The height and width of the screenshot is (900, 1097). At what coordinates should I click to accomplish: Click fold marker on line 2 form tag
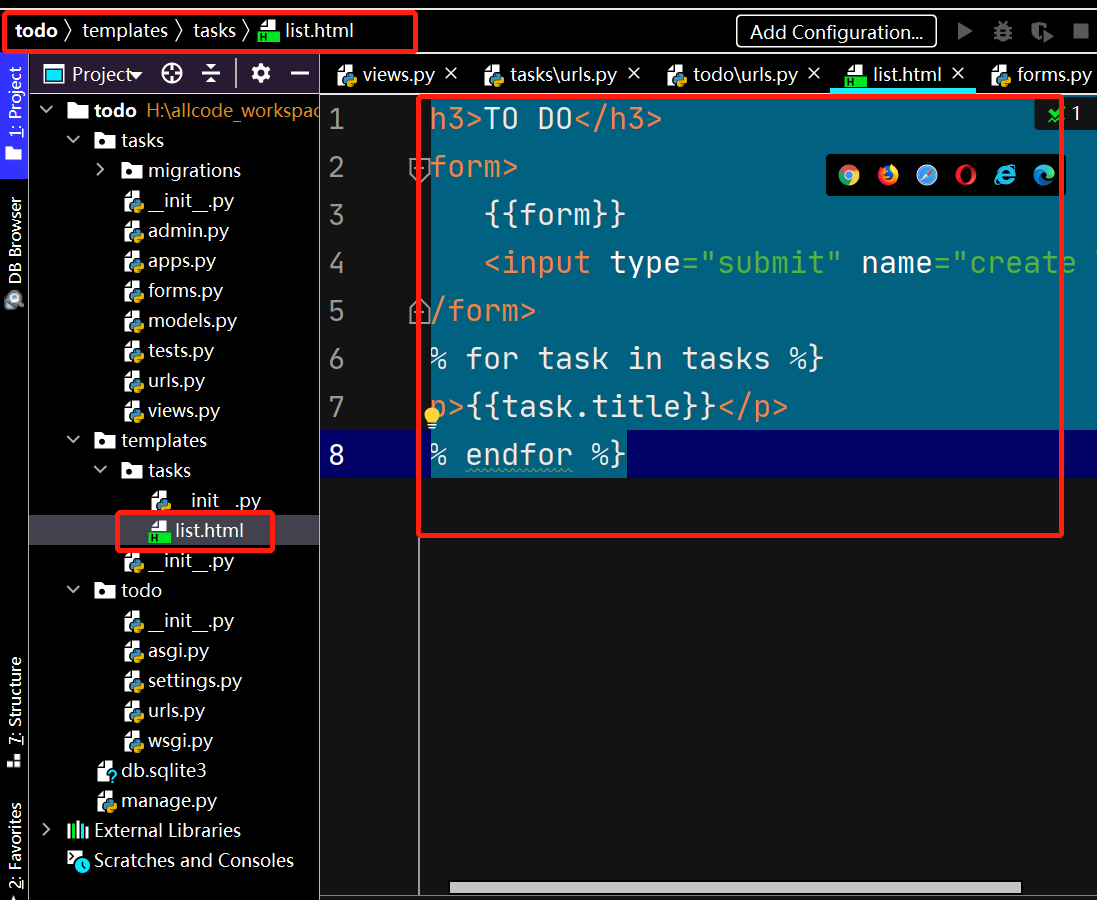(x=419, y=169)
